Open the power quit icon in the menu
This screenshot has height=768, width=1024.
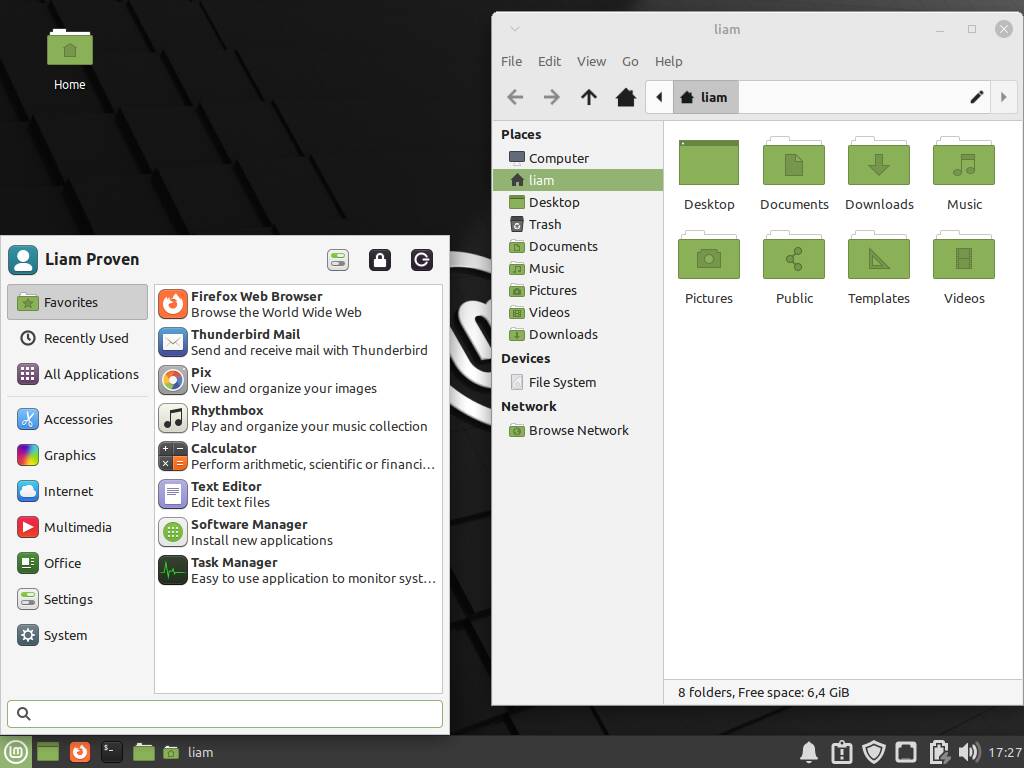pyautogui.click(x=421, y=259)
